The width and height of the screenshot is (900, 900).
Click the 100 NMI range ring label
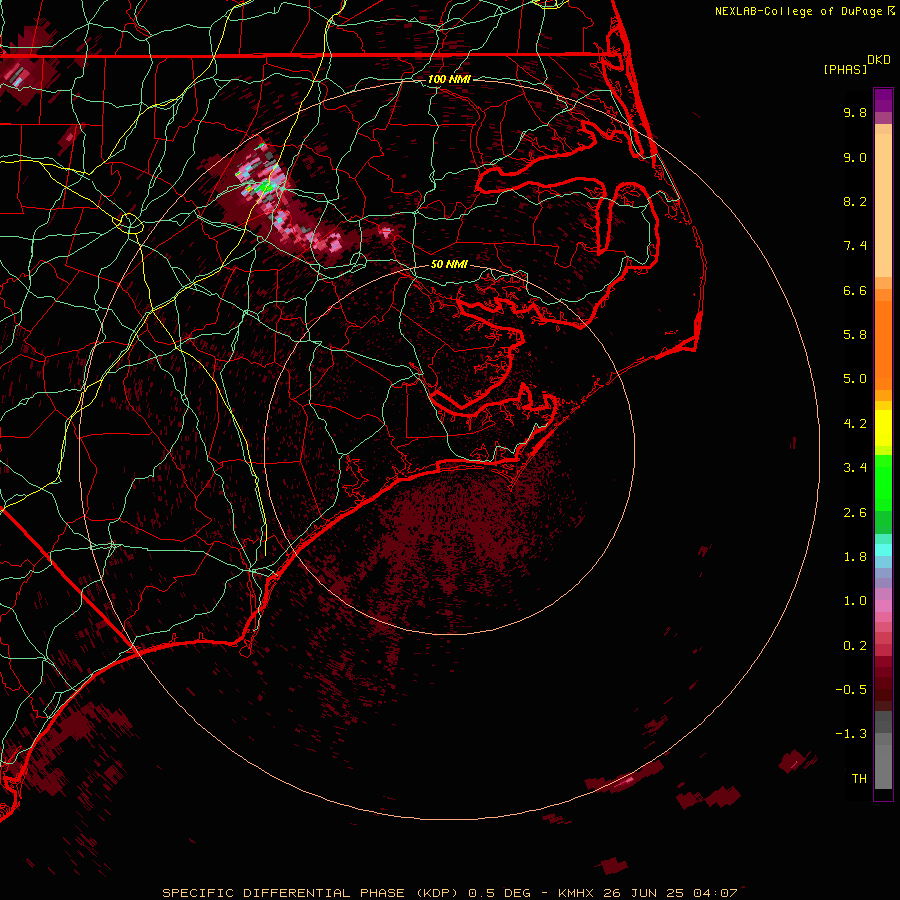[449, 79]
